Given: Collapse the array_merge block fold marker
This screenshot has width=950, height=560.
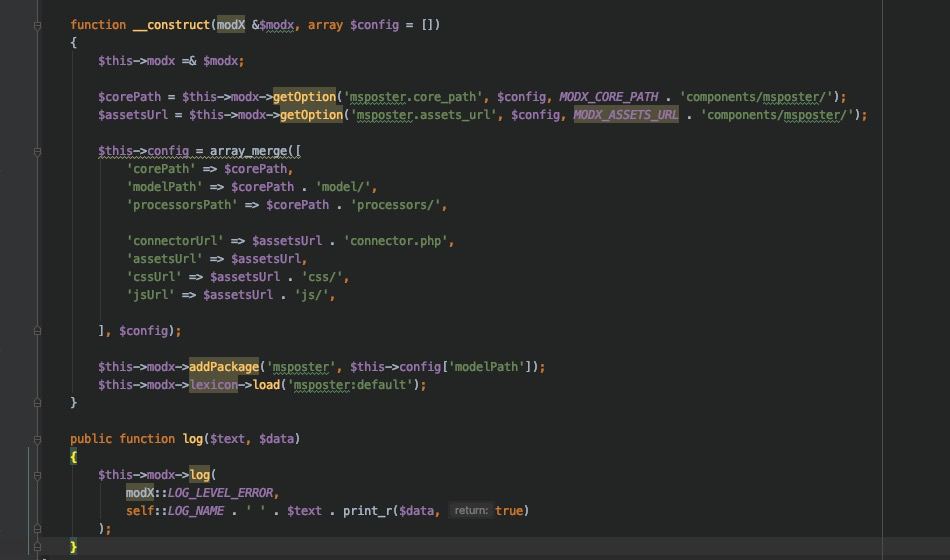Looking at the screenshot, I should 38,152.
